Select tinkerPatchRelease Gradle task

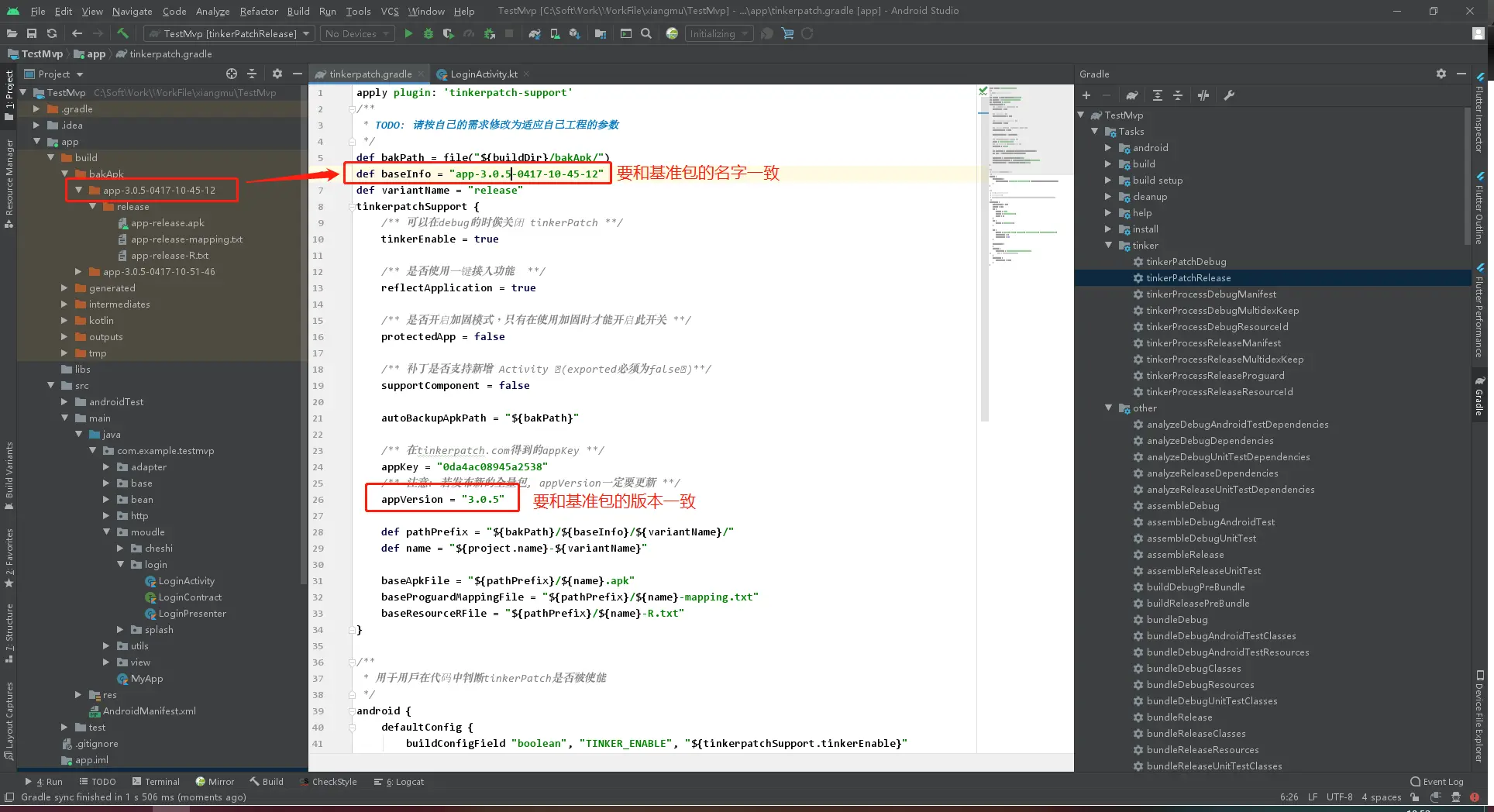click(x=1188, y=277)
